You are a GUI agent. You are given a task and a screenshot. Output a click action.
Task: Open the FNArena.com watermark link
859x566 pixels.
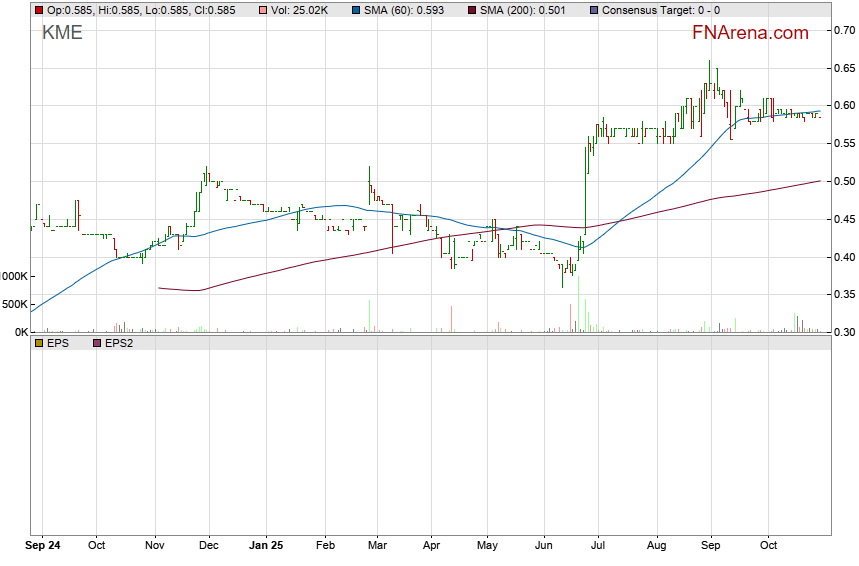tap(750, 33)
